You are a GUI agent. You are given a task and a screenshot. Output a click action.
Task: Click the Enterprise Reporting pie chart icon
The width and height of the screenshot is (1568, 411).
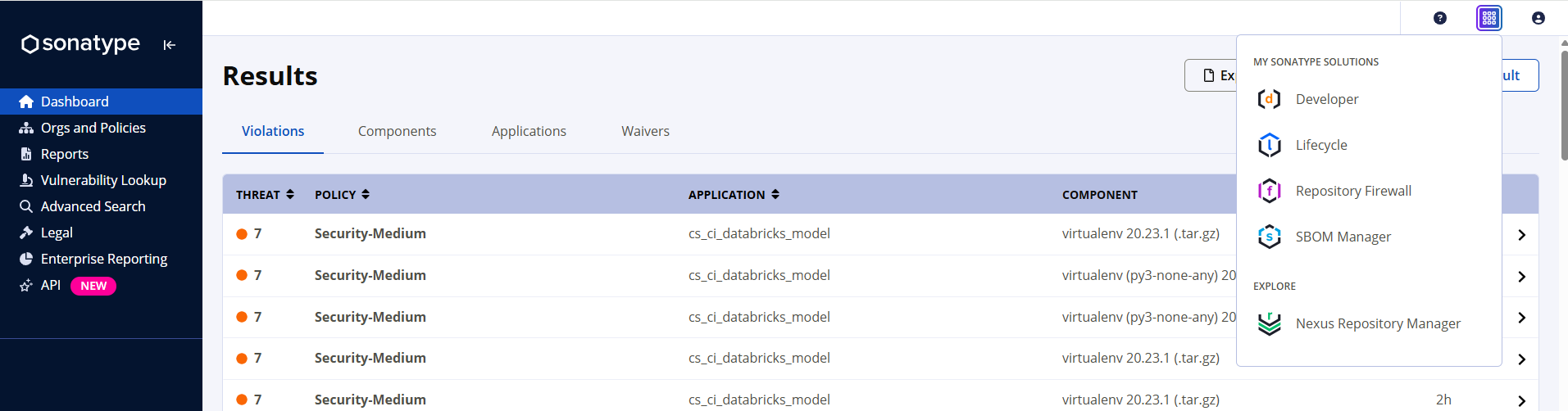point(26,259)
